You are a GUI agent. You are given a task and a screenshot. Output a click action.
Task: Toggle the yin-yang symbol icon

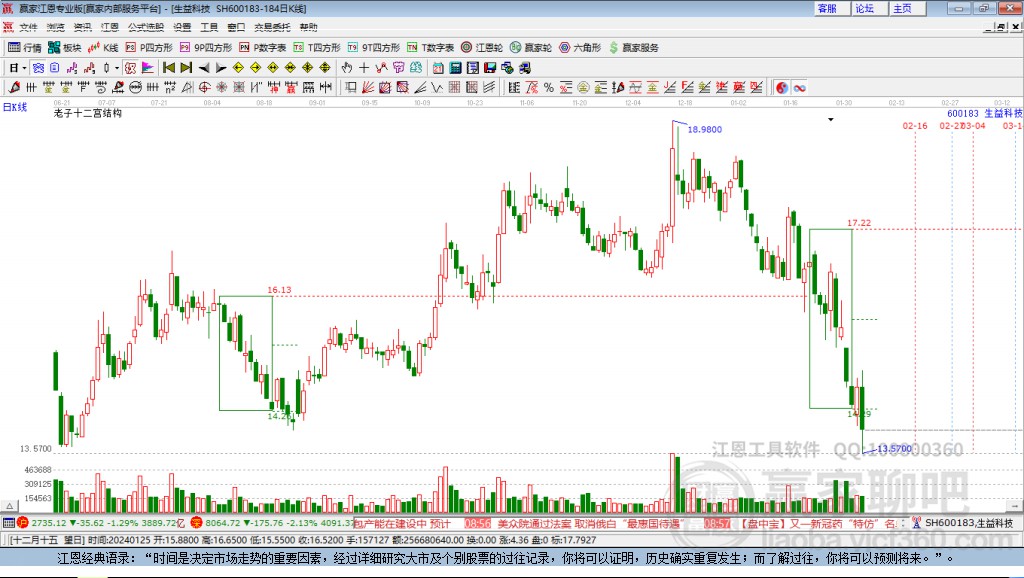(x=782, y=88)
